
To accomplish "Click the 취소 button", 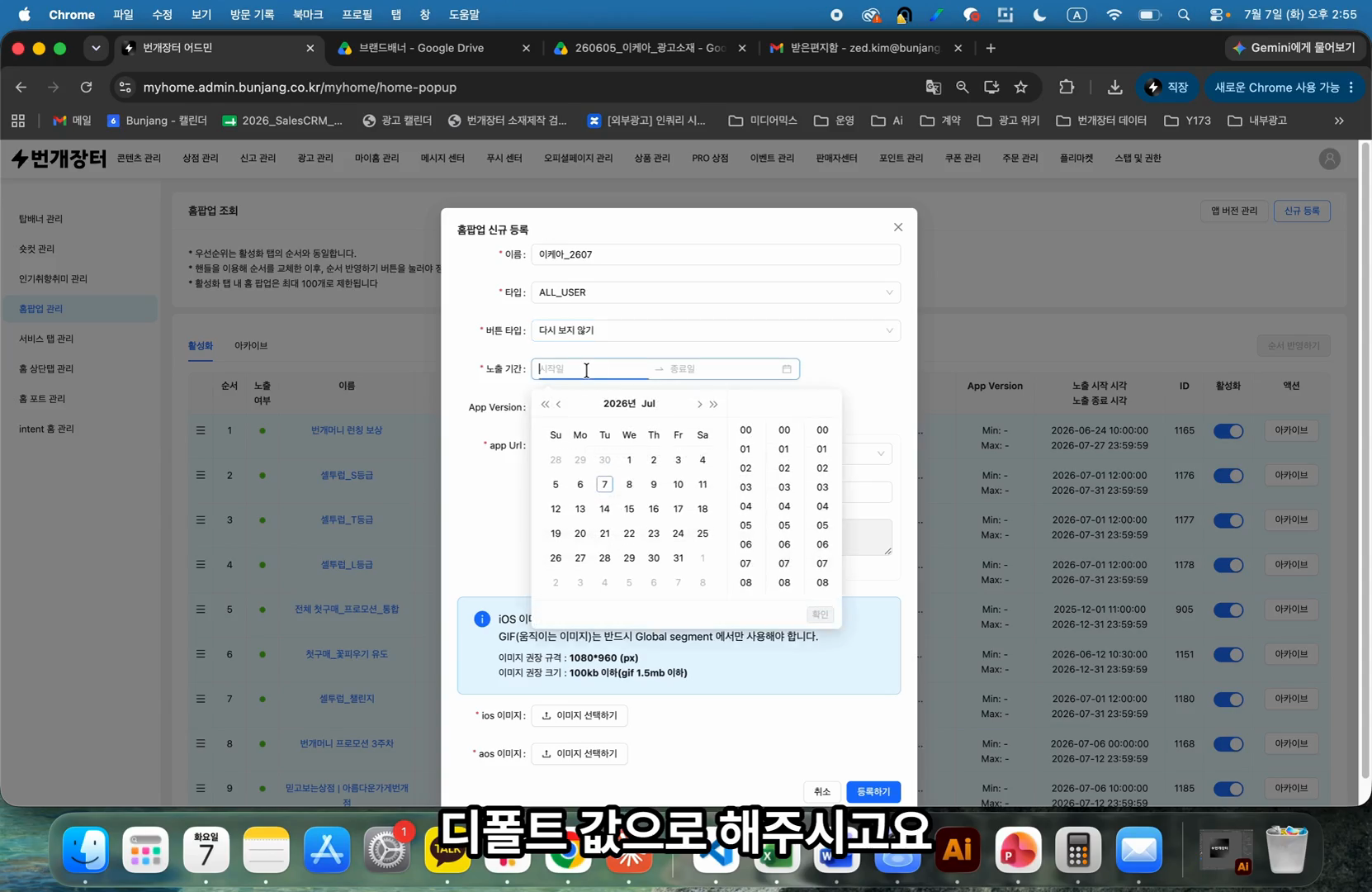I will tap(822, 792).
